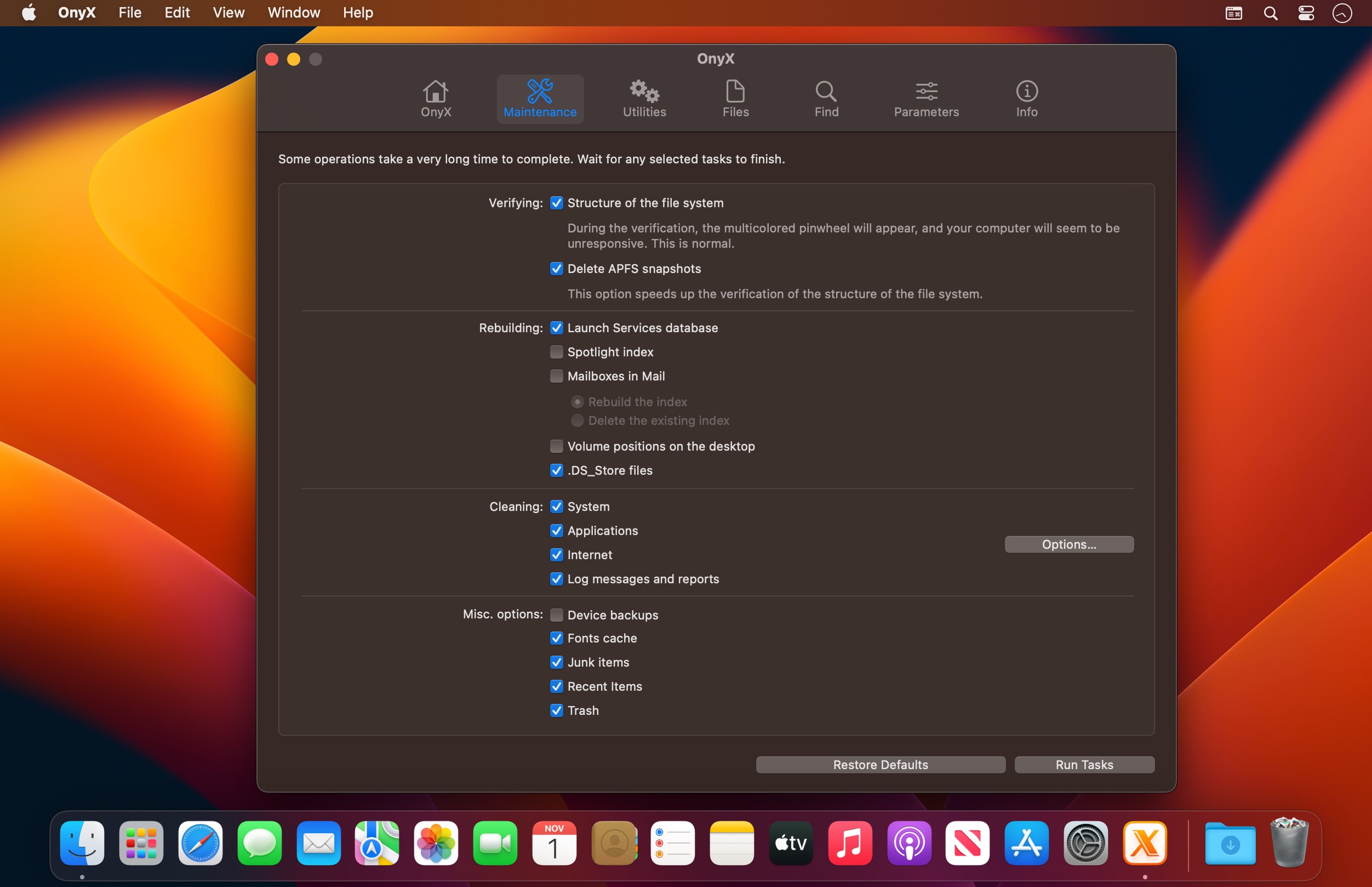The width and height of the screenshot is (1372, 887).
Task: Uncheck Delete APFS snapshots
Action: [557, 269]
